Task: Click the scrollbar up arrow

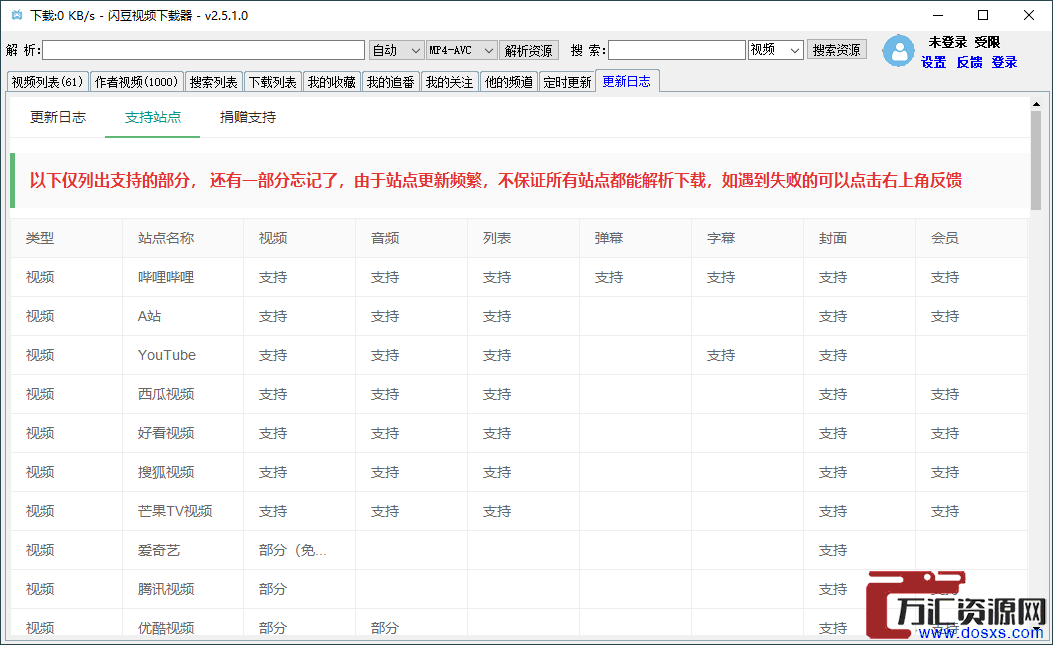Action: (x=1036, y=104)
